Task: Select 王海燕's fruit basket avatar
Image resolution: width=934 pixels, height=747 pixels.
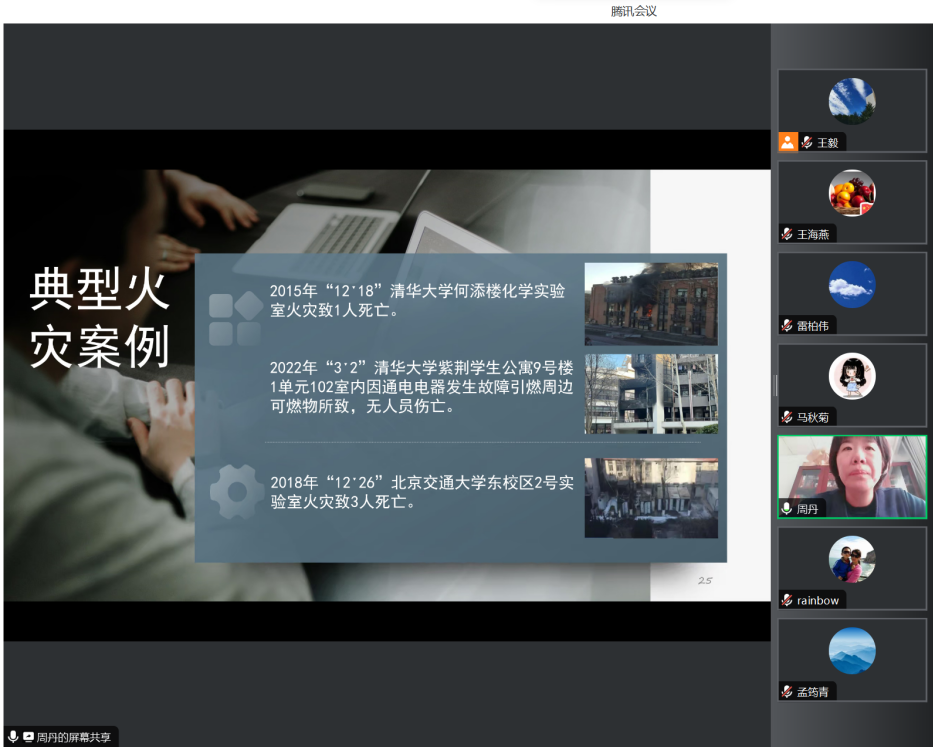Action: 852,193
